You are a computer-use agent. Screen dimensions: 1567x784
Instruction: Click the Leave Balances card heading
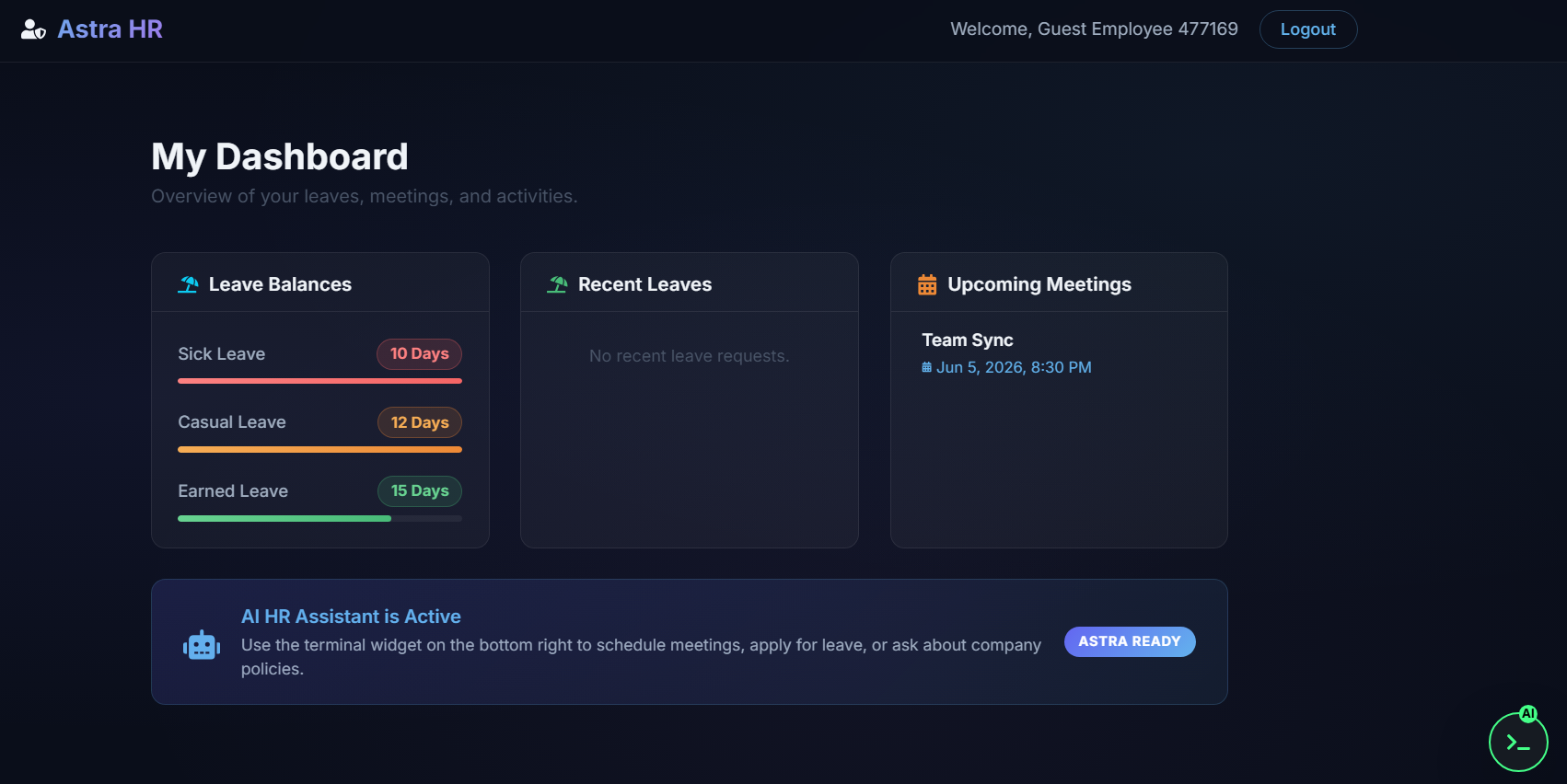(x=280, y=284)
